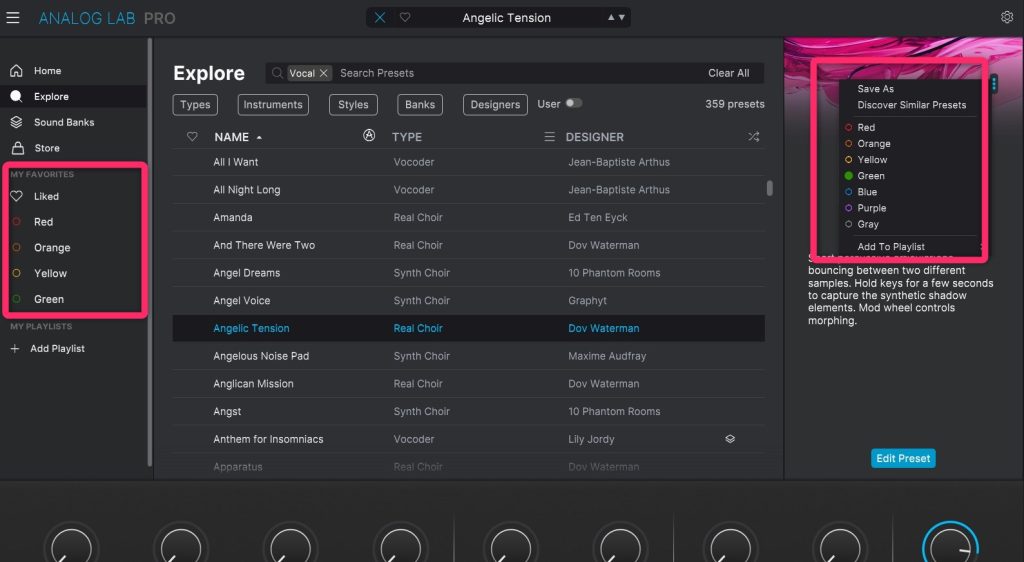Expand the Types filter dropdown
Viewport: 1024px width, 562px height.
pos(195,105)
